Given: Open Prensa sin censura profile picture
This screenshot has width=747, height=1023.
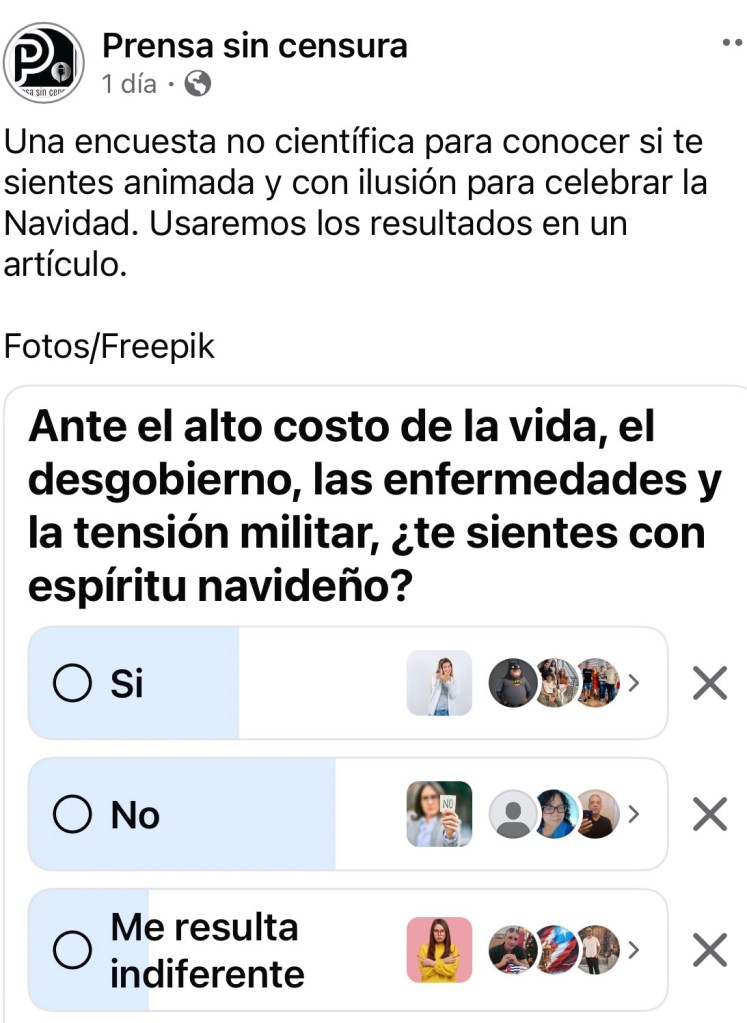Looking at the screenshot, I should tap(43, 62).
